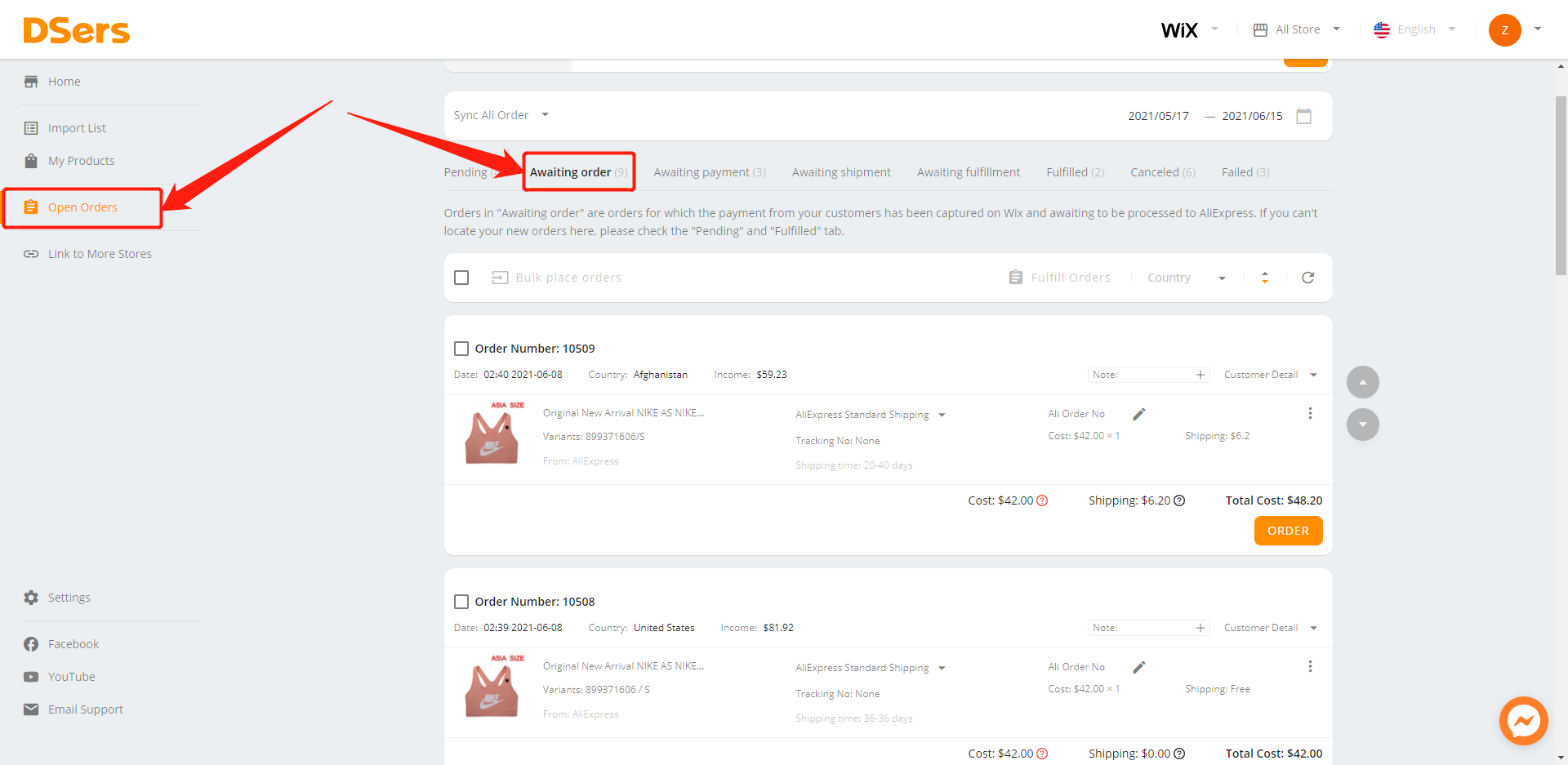Expand Customer Detail for order 10509
The width and height of the screenshot is (1568, 765).
[1271, 375]
